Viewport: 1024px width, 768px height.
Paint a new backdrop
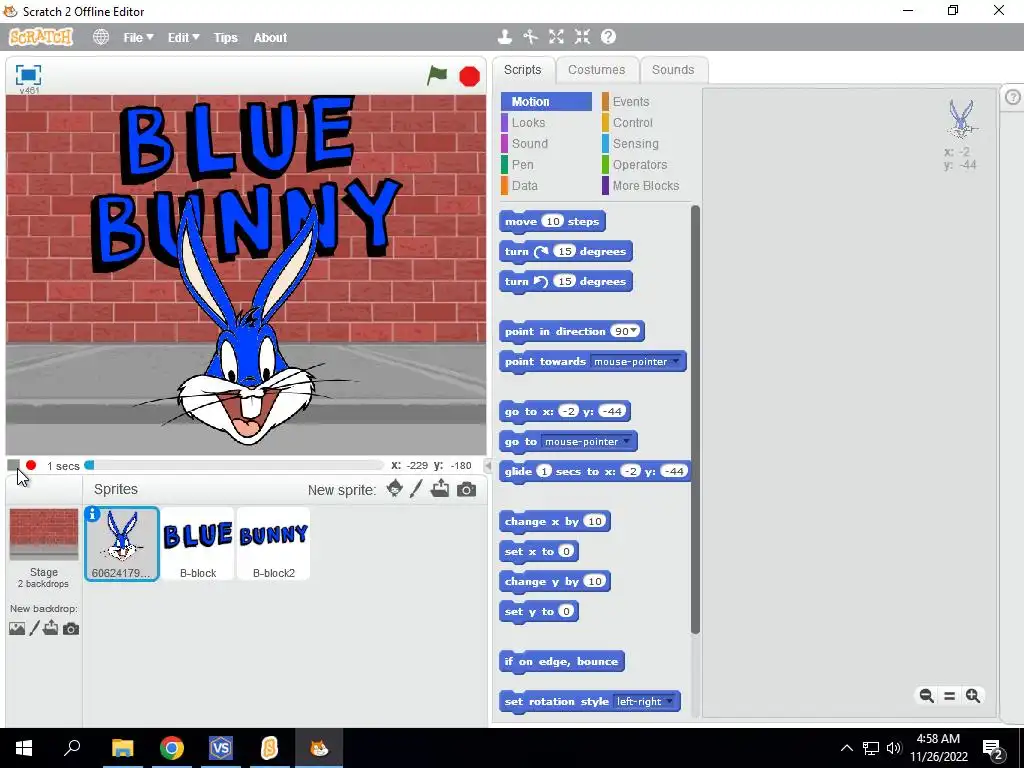(x=34, y=628)
